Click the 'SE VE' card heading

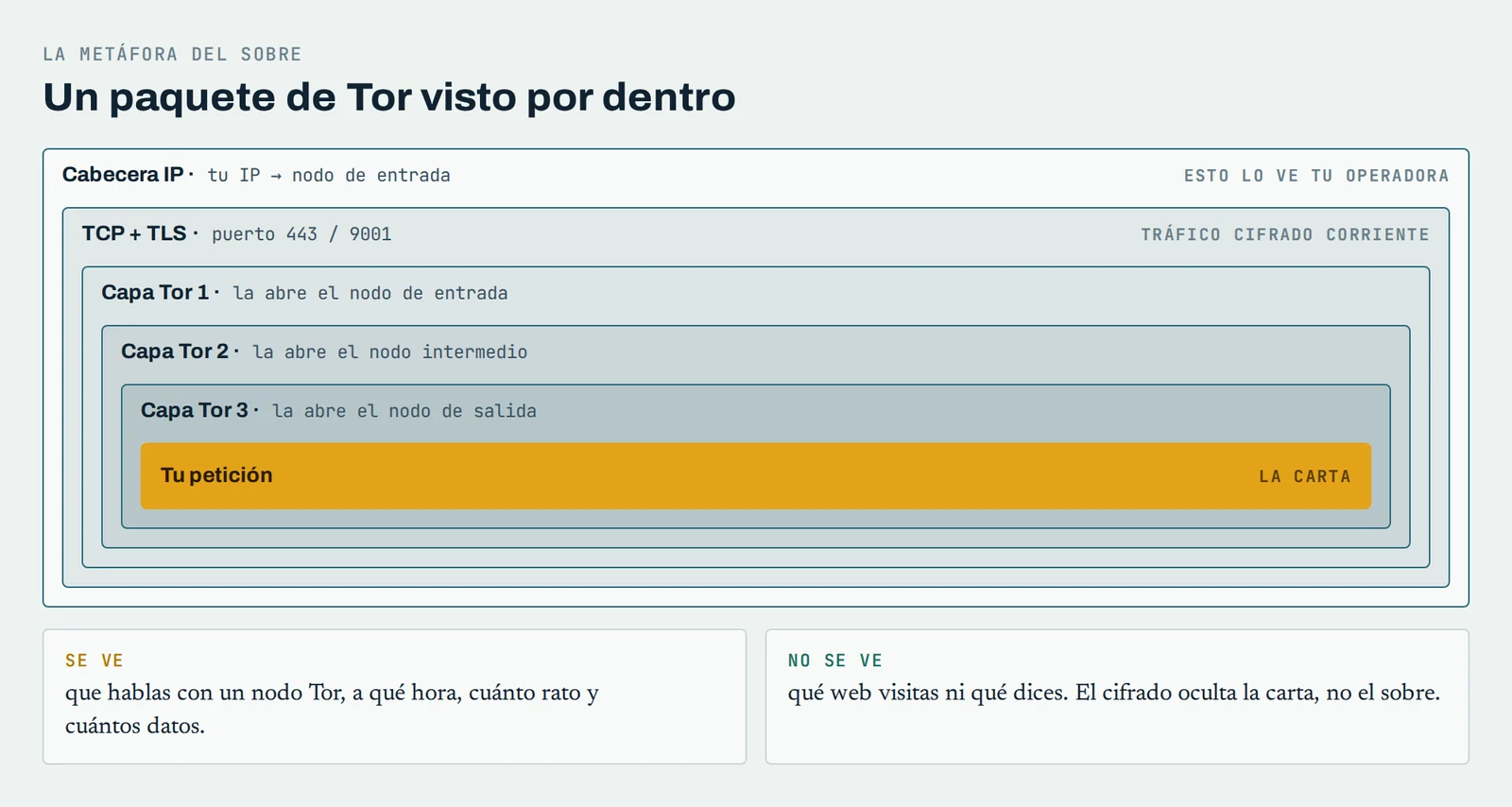coord(94,661)
